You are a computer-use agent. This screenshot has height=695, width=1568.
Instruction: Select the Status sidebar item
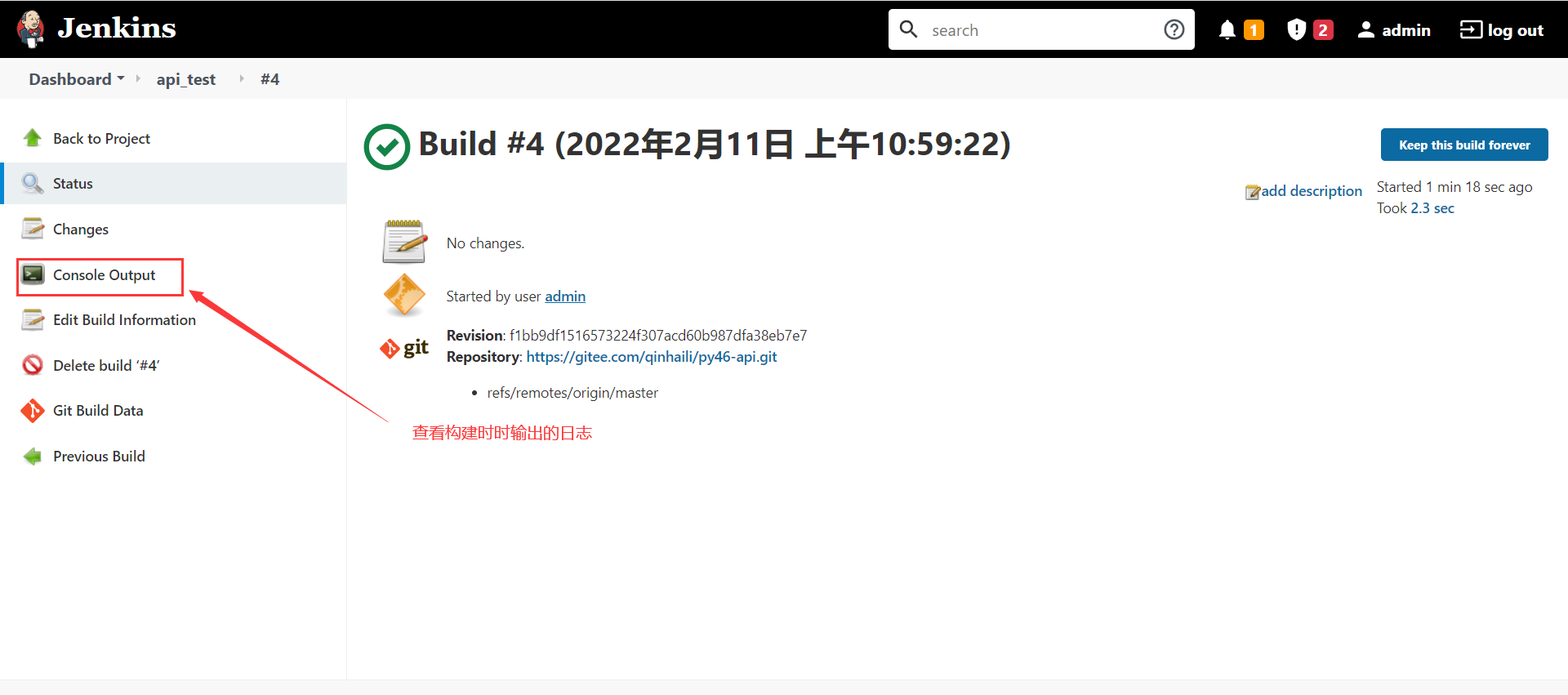click(73, 184)
